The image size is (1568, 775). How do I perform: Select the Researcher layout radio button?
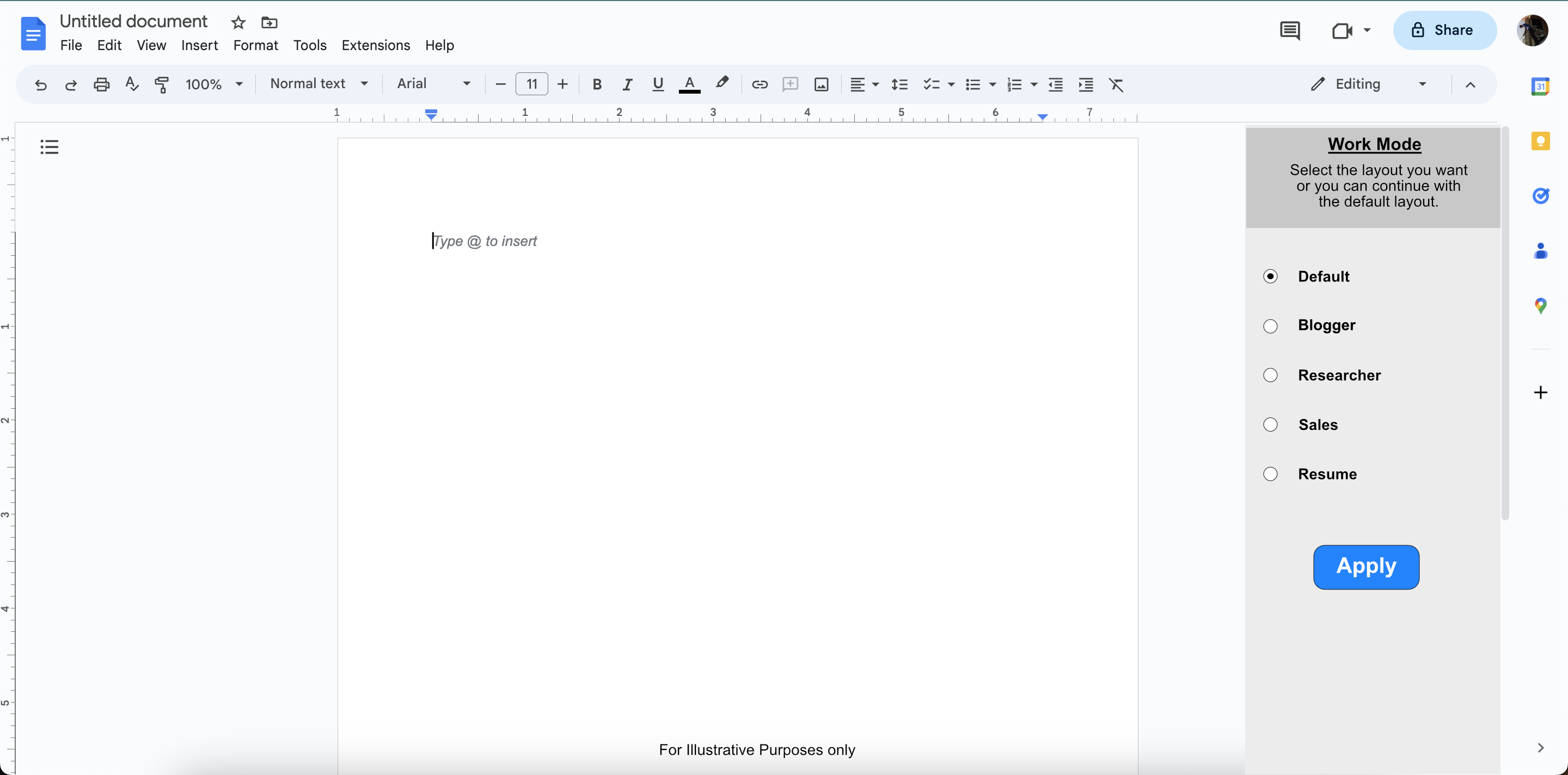1270,376
